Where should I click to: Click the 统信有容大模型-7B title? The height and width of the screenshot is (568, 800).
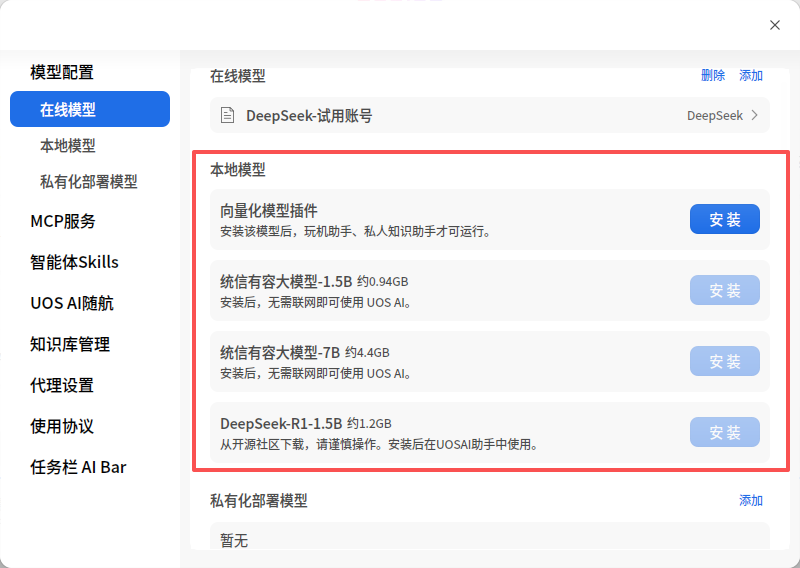[x=280, y=352]
